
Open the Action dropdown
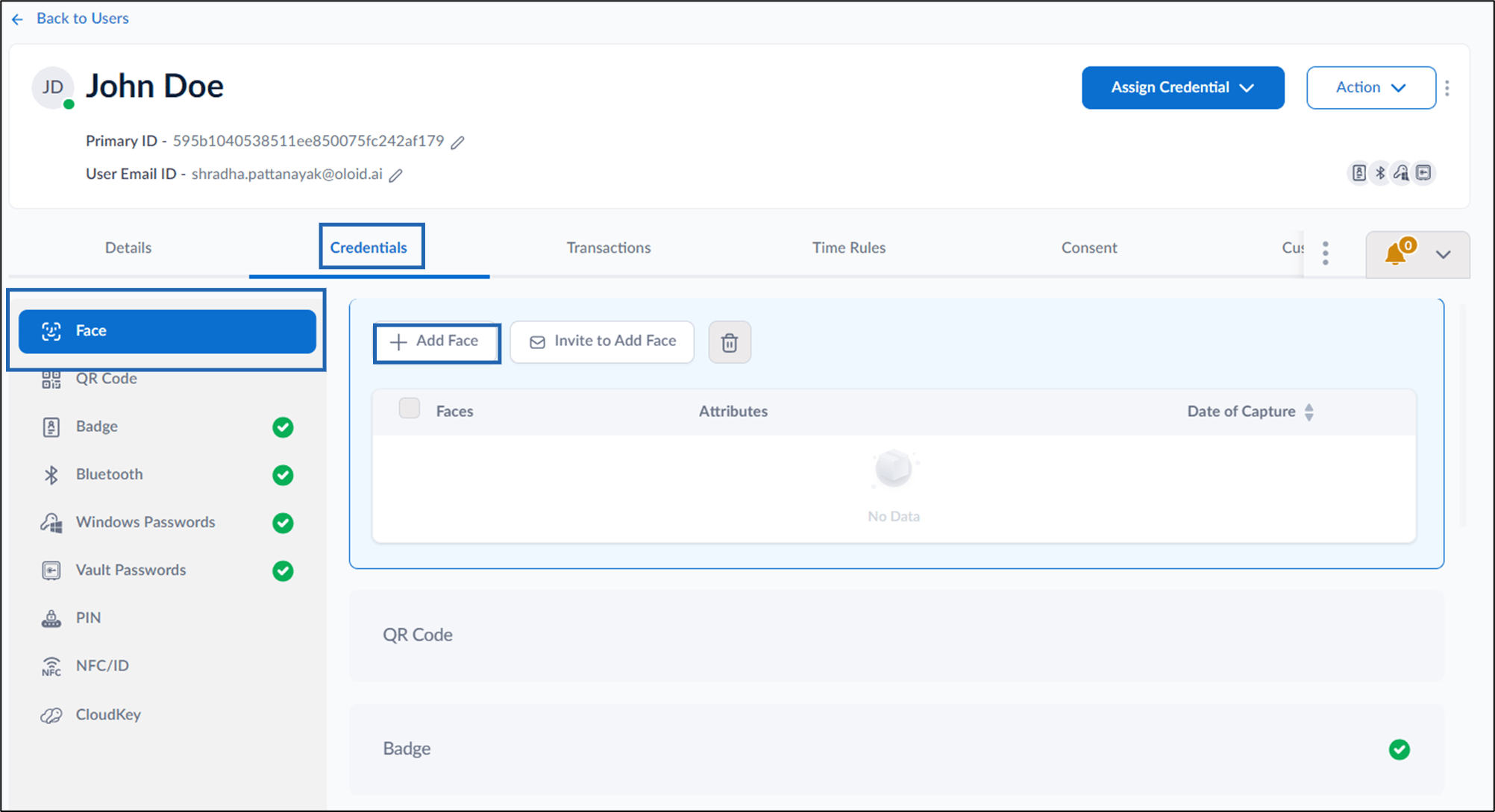point(1371,88)
